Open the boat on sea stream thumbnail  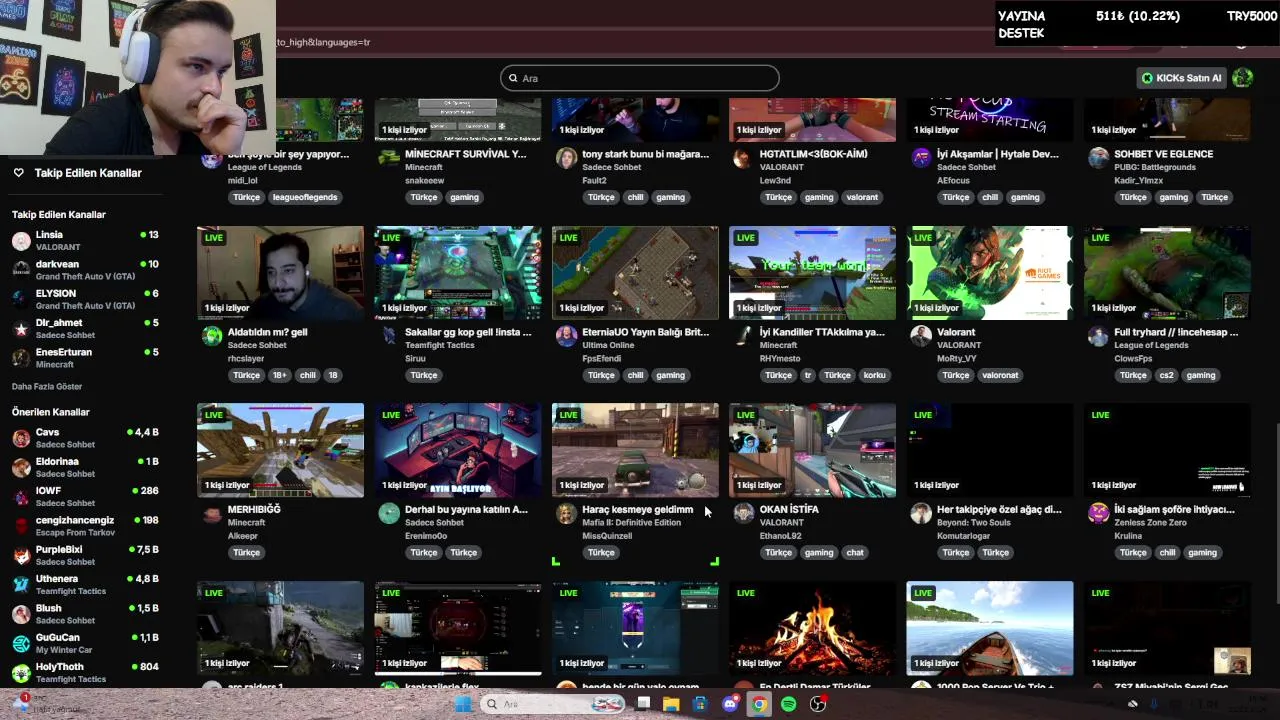point(990,628)
